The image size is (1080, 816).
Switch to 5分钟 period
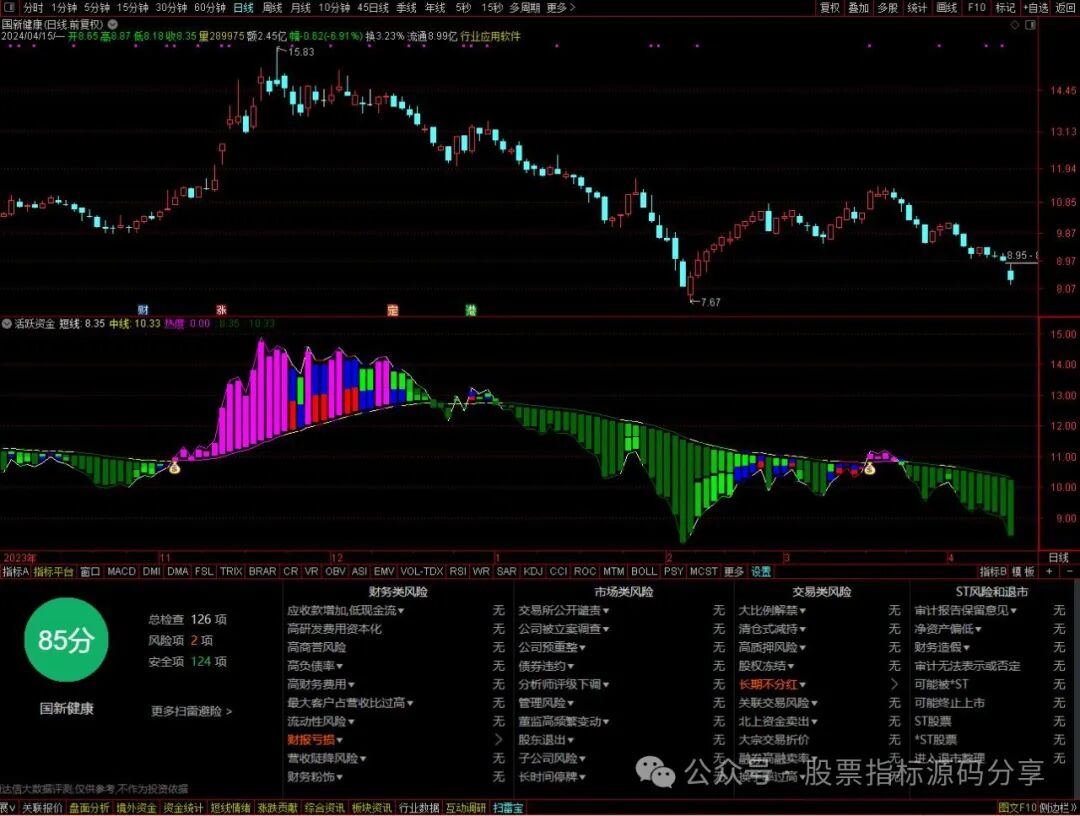tap(96, 8)
